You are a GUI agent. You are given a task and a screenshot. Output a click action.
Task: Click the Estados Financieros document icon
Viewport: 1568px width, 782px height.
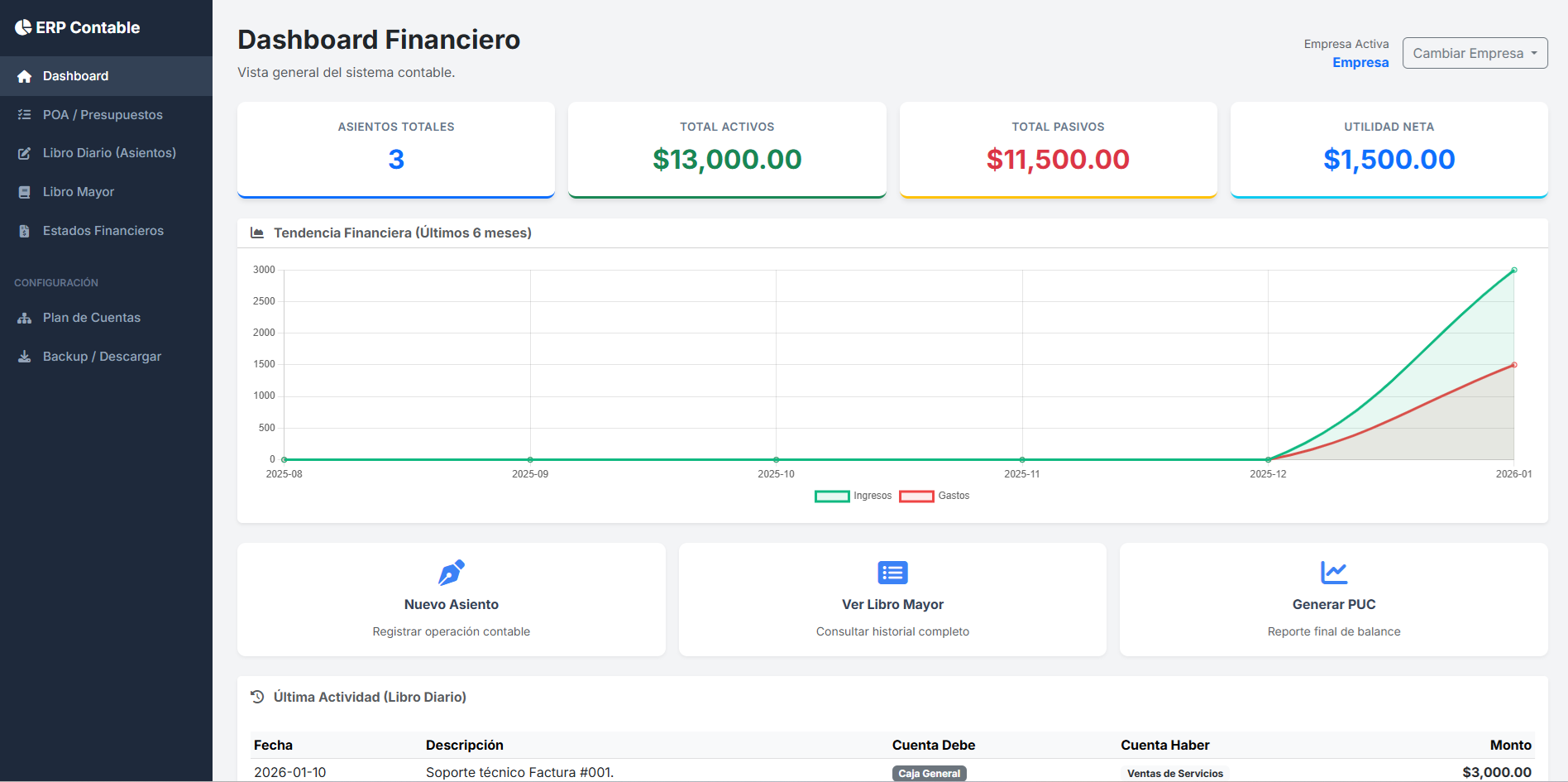[25, 231]
